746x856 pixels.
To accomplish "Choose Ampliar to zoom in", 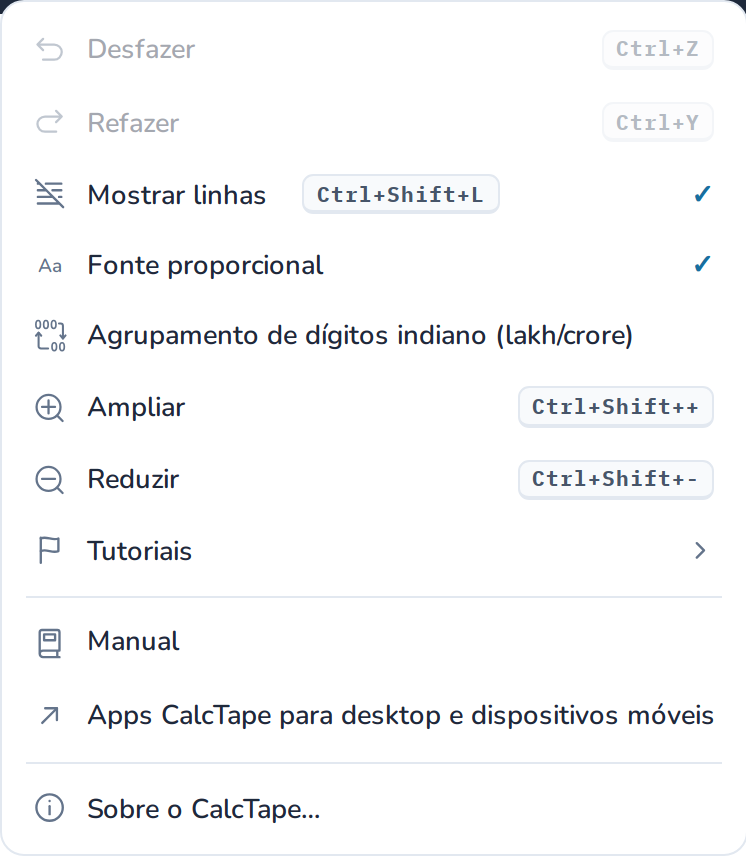I will click(x=373, y=407).
